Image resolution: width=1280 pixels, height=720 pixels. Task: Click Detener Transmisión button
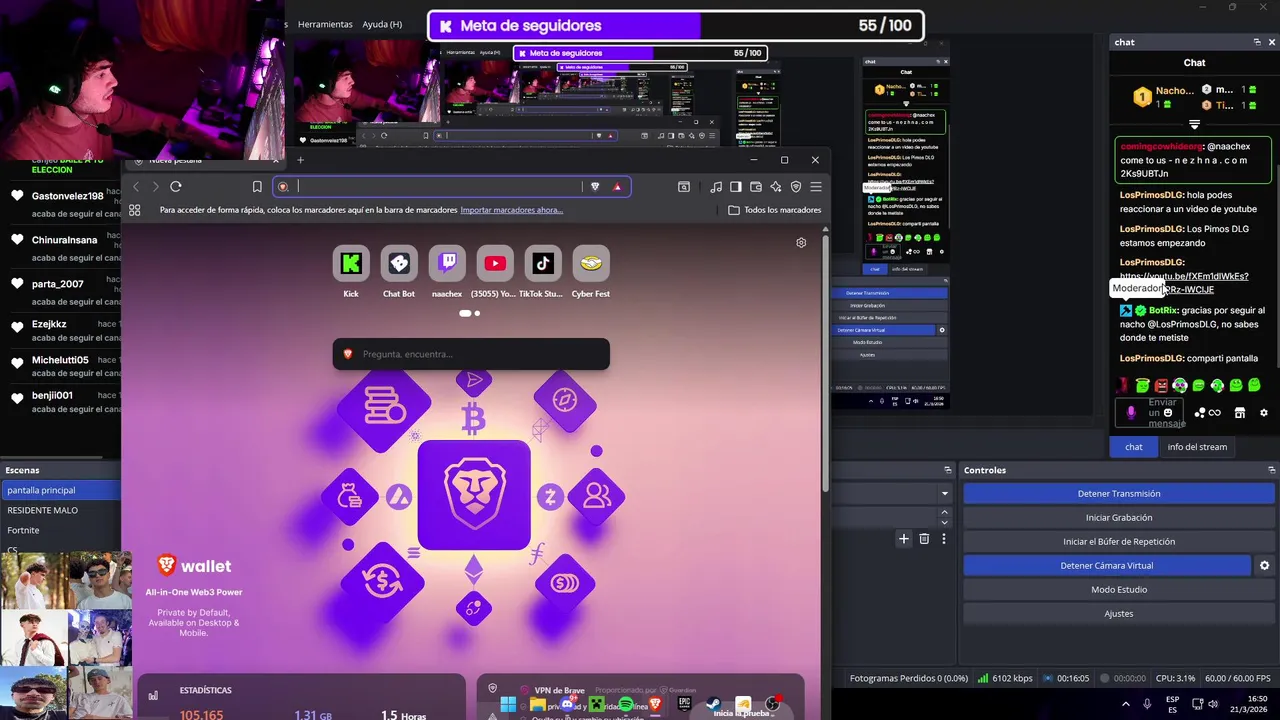coord(1118,493)
